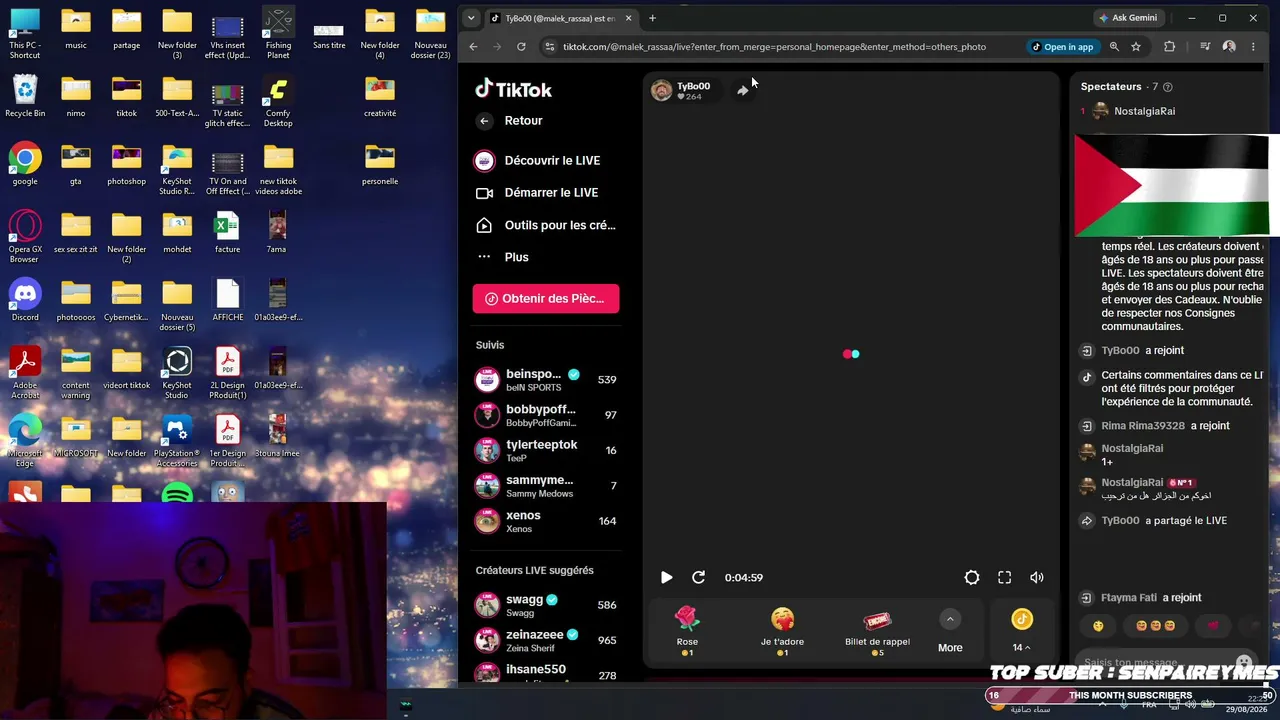Image resolution: width=1280 pixels, height=720 pixels.
Task: Select the Discord desktop shortcut
Action: click(25, 300)
